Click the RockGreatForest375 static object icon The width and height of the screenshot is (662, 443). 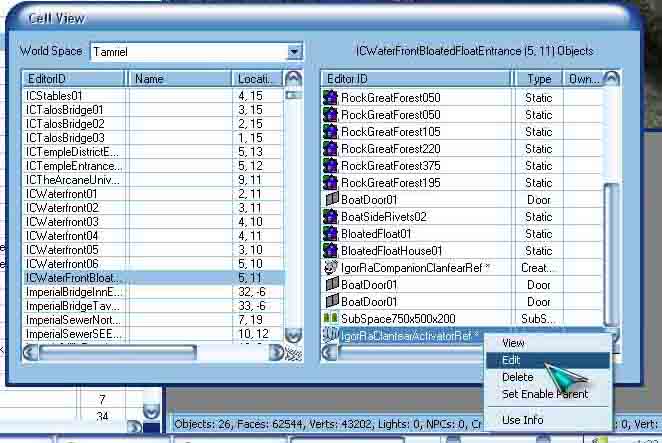(x=330, y=166)
